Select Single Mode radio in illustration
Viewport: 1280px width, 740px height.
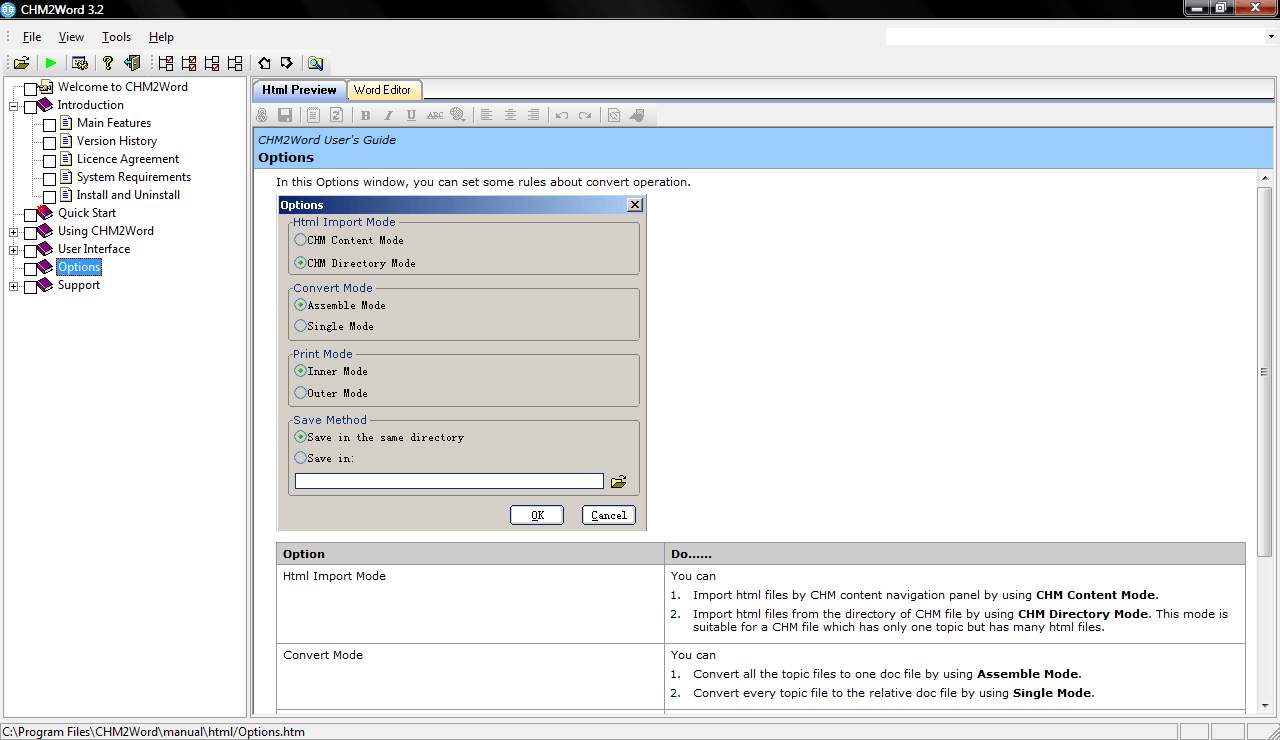coord(300,326)
